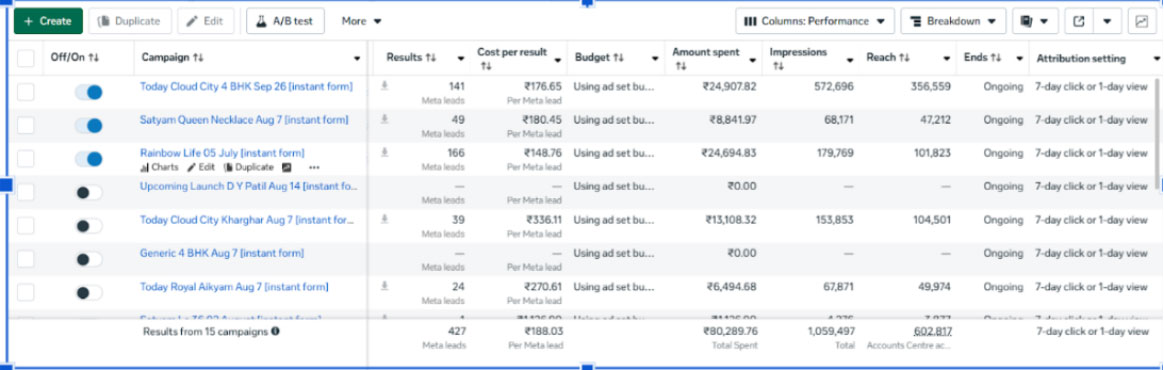Open the Attribution setting column dropdown arrow
This screenshot has width=1164, height=370.
[1157, 58]
